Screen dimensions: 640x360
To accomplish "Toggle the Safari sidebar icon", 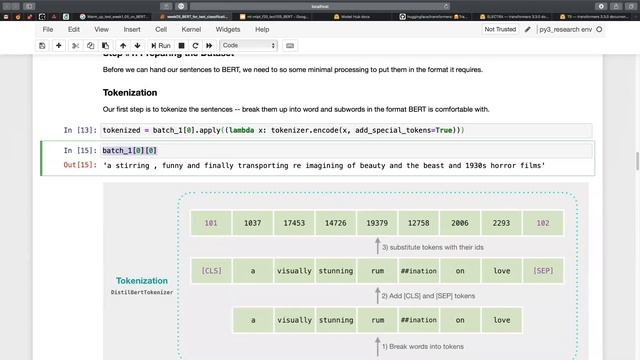I will click(x=29, y=6).
